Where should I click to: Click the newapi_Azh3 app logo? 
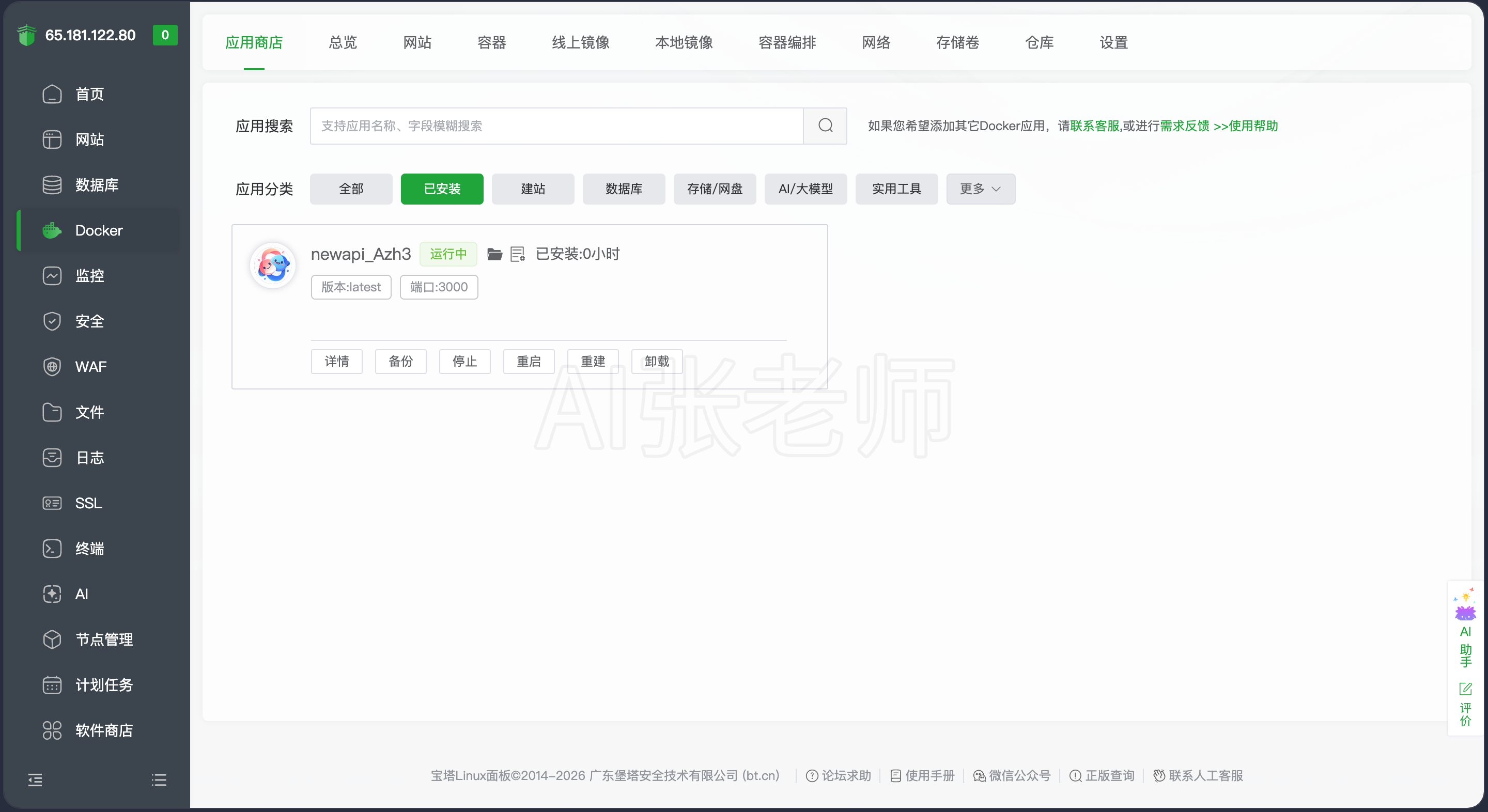click(273, 265)
